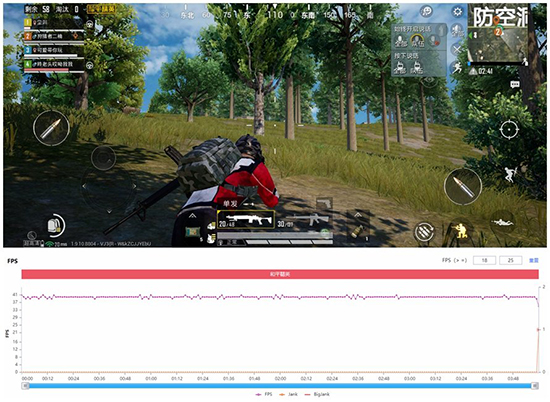
Task: Toggle the FPS series in the legend
Action: pos(264,394)
